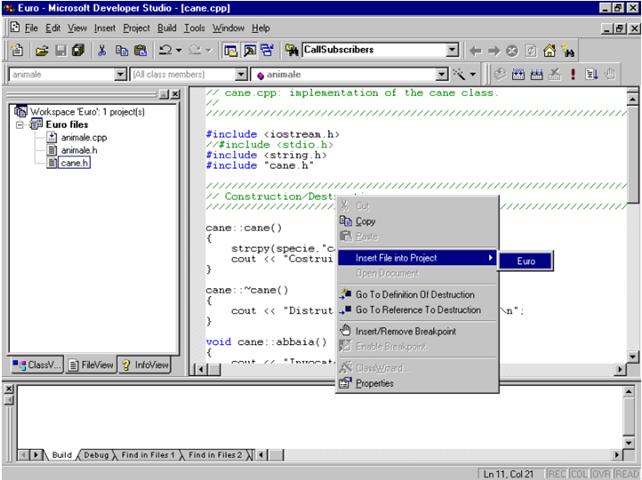This screenshot has width=642, height=480.
Task: Click the Find in Files binoculars icon
Action: (292, 50)
